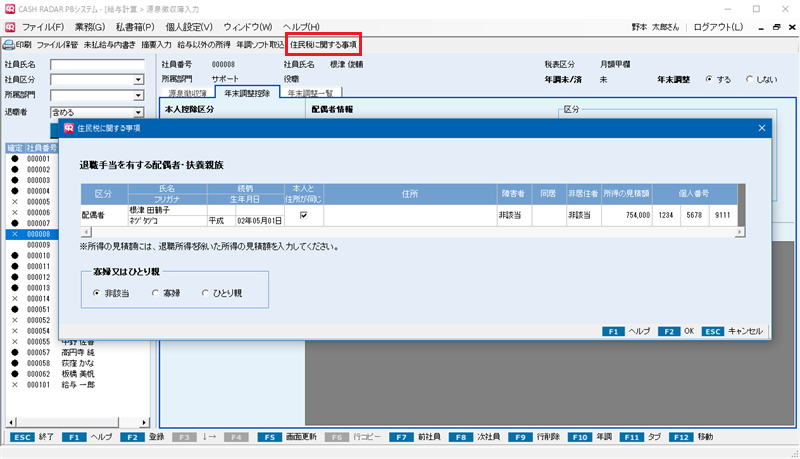This screenshot has height=459, width=800.
Task: Click 給与以外の所得 in the toolbar
Action: coord(204,45)
